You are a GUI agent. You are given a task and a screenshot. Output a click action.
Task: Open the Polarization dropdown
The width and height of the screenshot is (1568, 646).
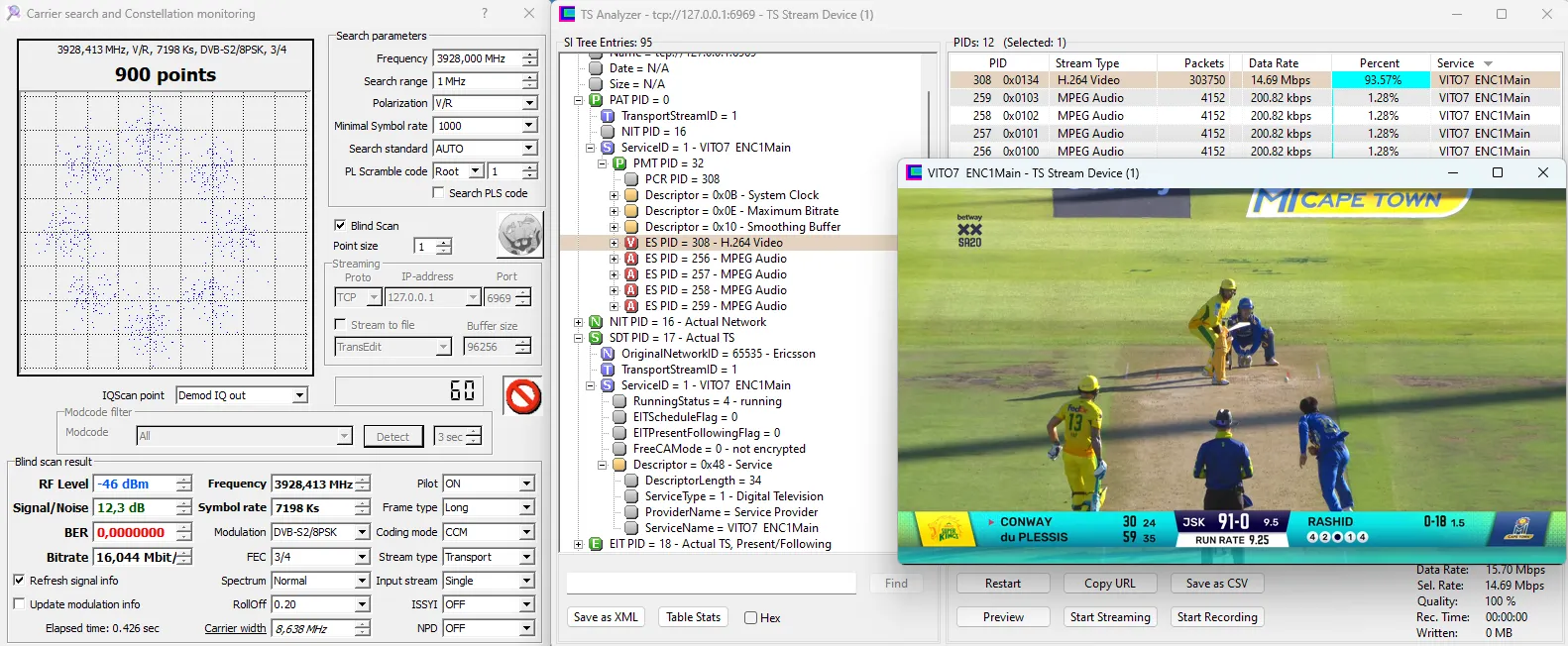pos(529,103)
